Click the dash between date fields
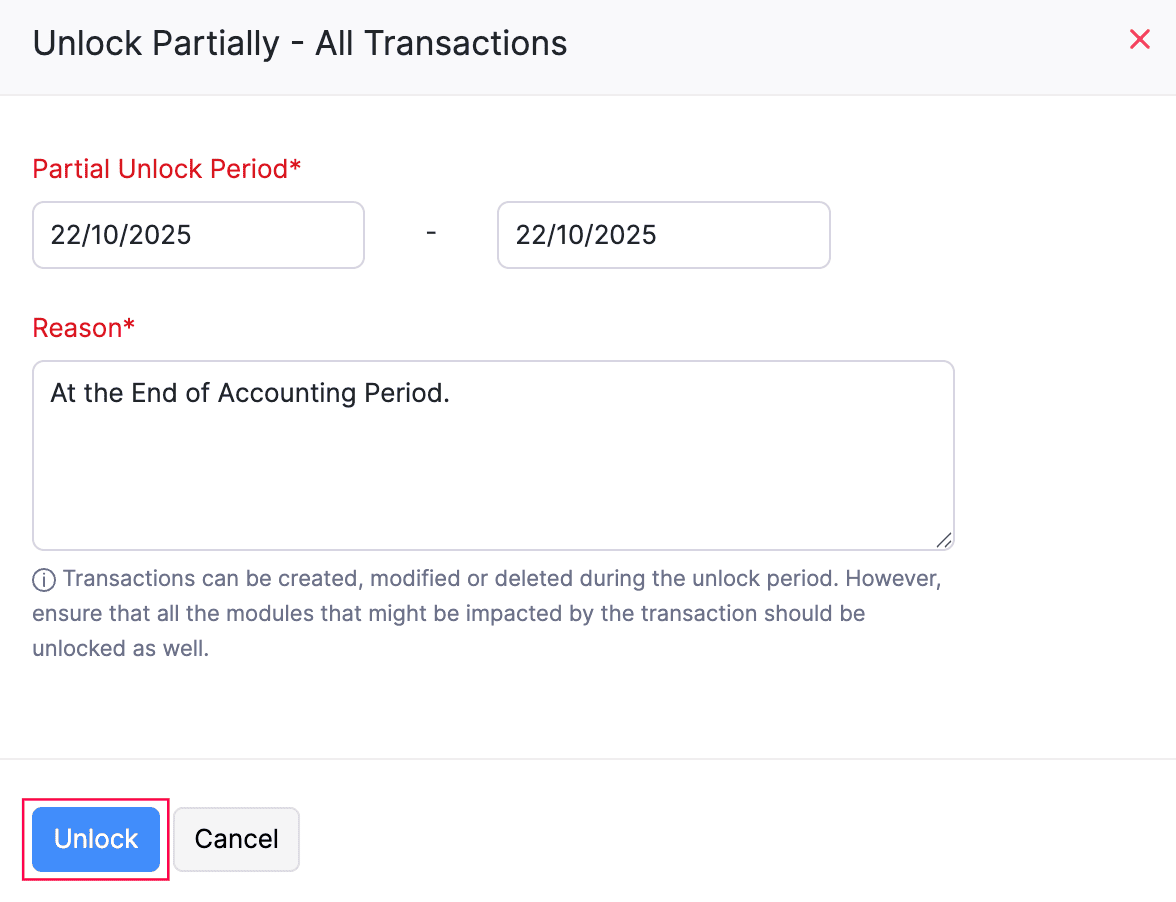 coord(431,233)
